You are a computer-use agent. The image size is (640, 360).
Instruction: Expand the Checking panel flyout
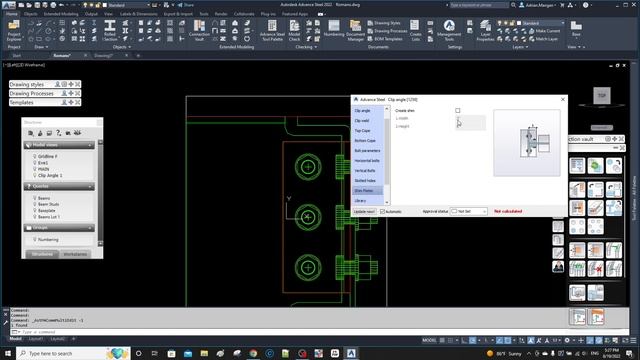[x=306, y=47]
